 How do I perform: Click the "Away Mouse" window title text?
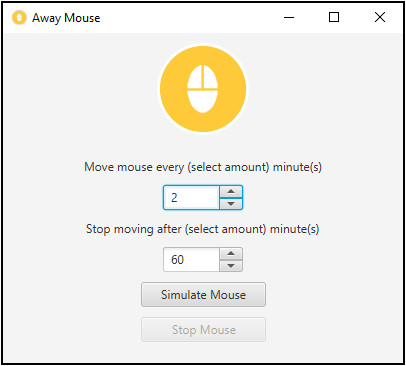point(66,18)
